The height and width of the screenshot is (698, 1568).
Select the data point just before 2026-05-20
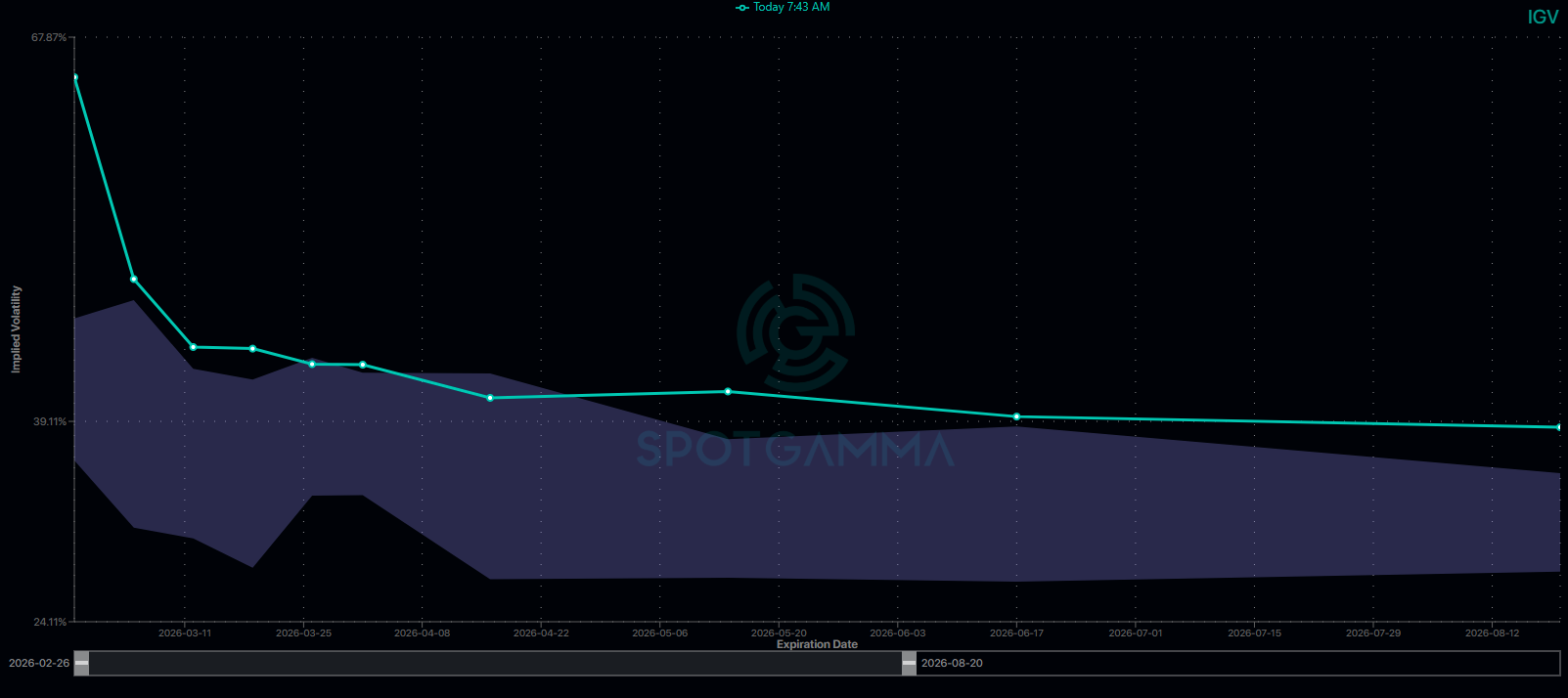pyautogui.click(x=728, y=392)
